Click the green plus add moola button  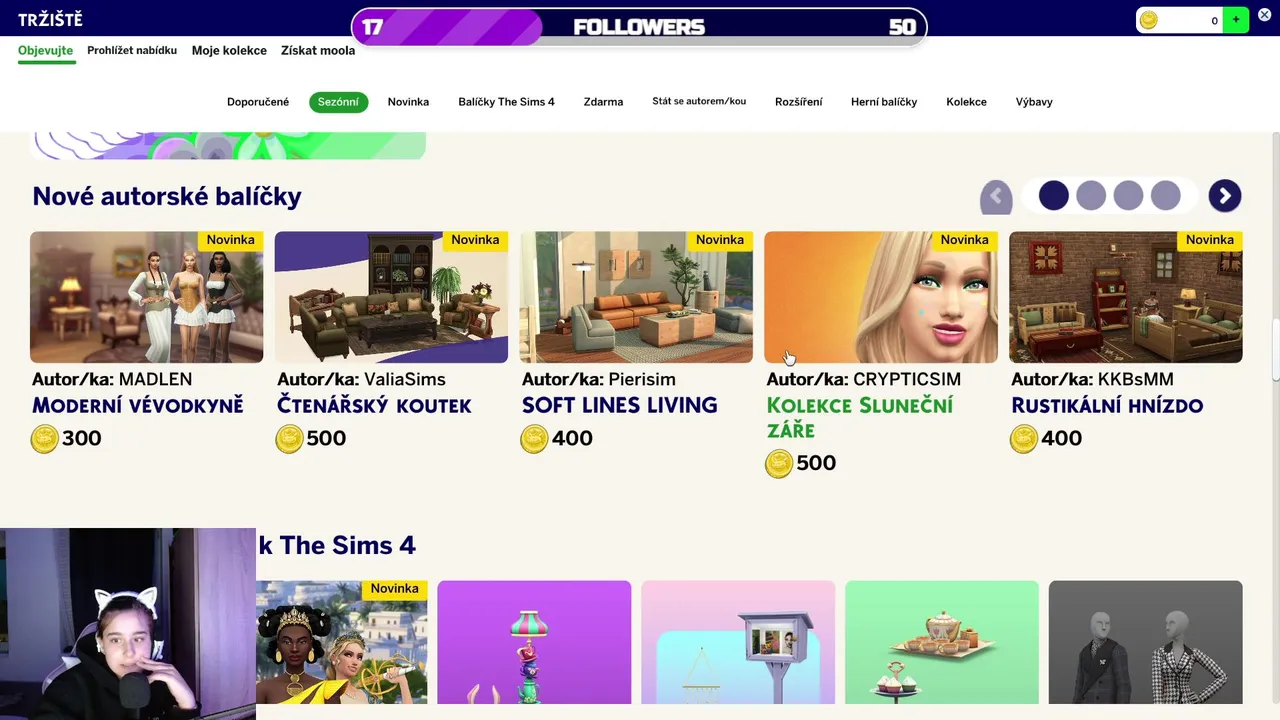click(1236, 20)
